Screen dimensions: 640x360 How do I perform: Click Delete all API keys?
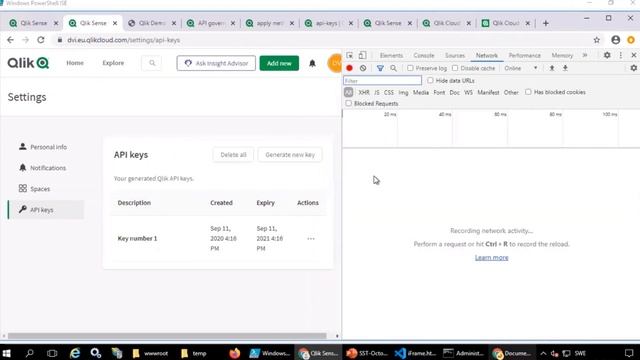coord(233,155)
